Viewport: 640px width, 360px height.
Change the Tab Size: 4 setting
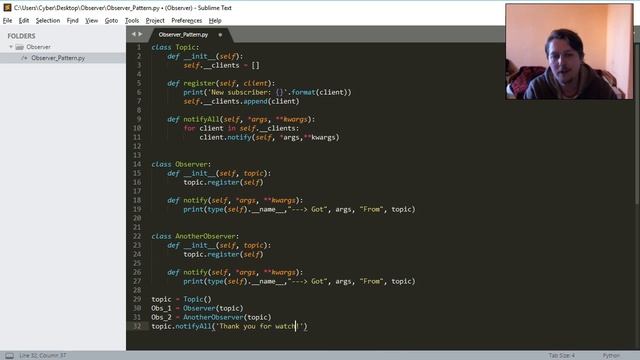click(561, 356)
